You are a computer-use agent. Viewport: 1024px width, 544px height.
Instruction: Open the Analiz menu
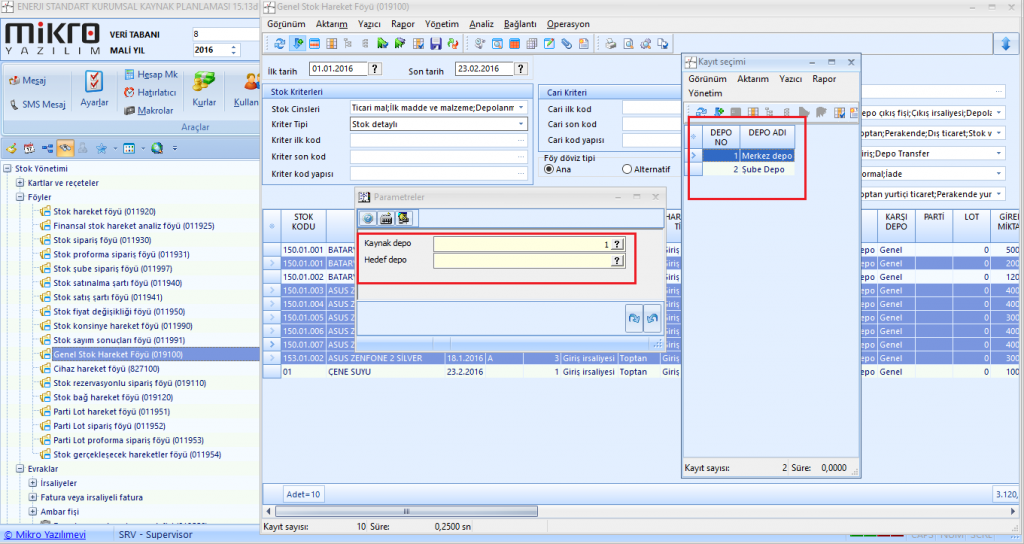point(481,23)
